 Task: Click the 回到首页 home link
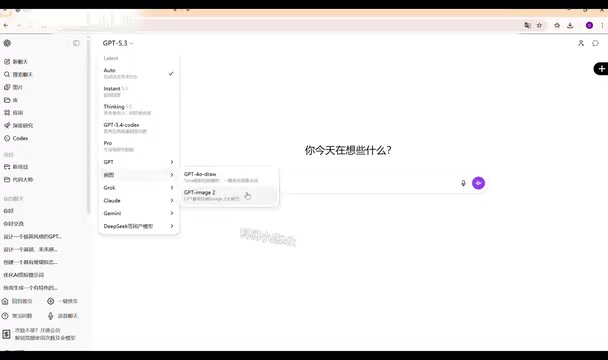coord(22,301)
